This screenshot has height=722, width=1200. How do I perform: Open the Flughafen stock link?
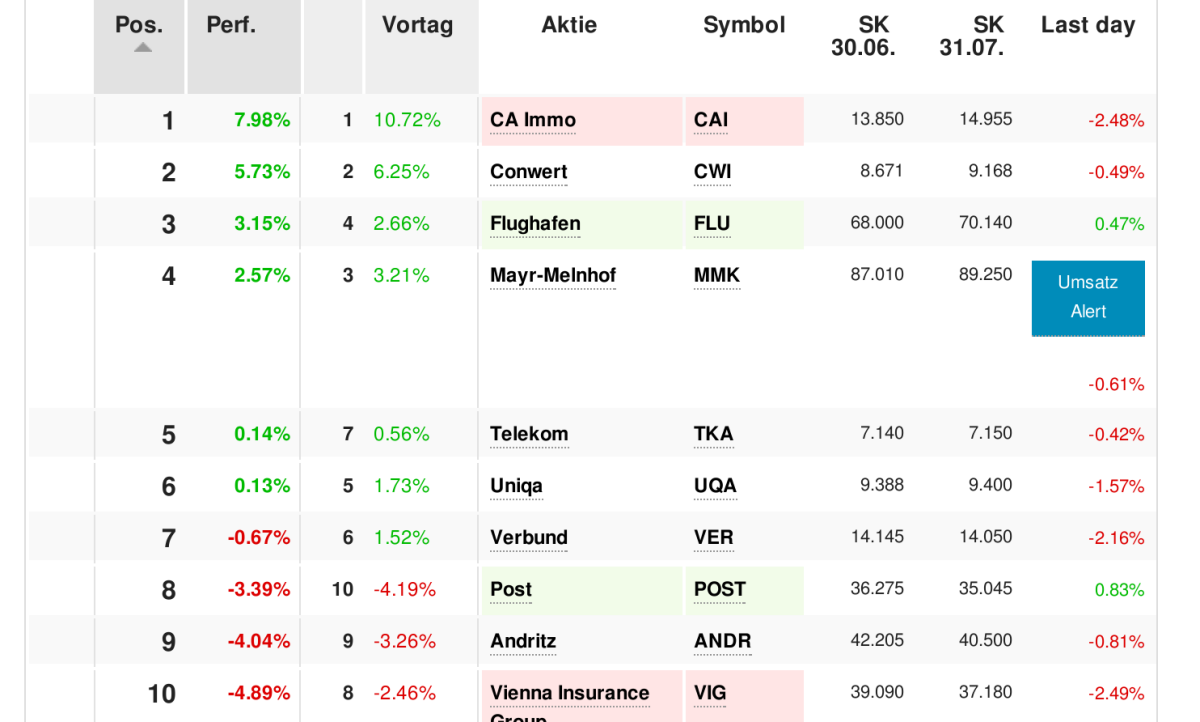535,224
